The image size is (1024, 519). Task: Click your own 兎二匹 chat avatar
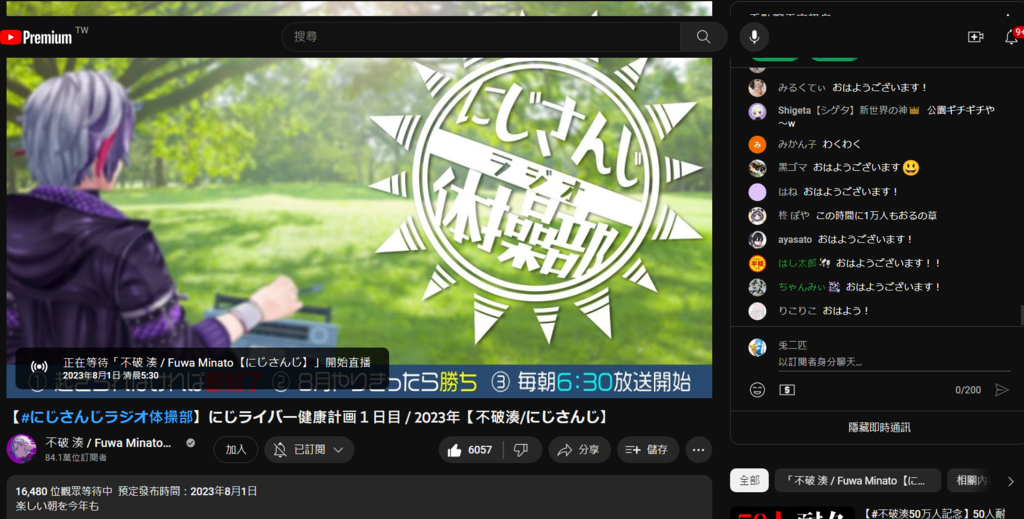(x=757, y=347)
